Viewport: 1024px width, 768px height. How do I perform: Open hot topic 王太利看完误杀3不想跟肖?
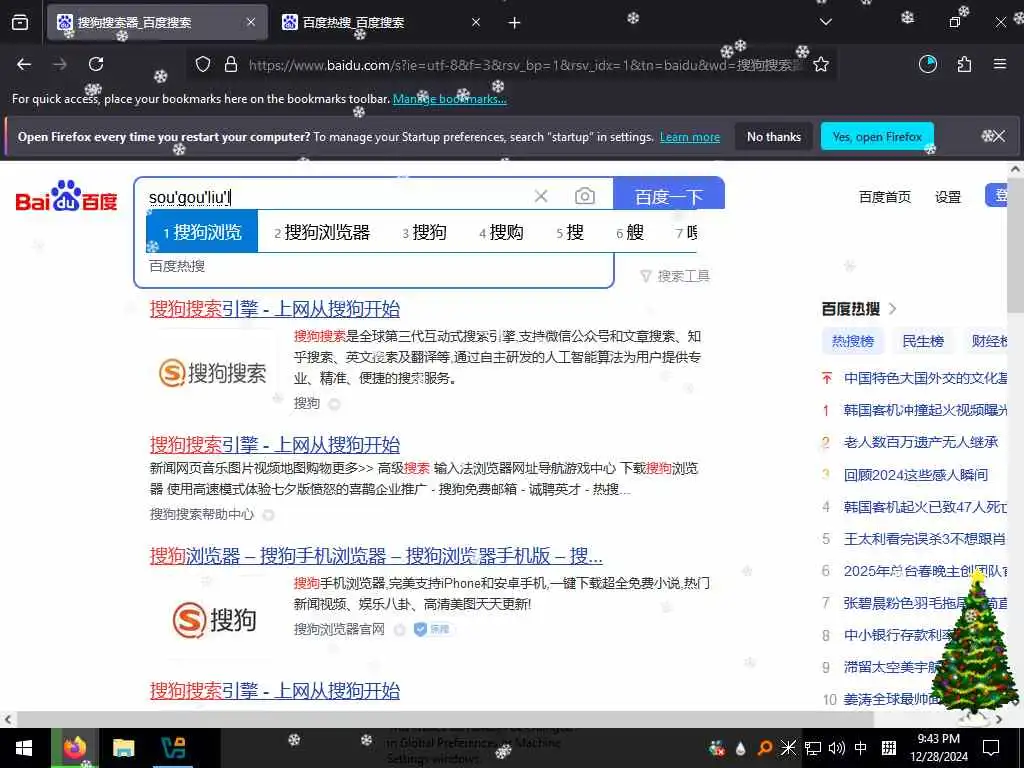coord(925,539)
